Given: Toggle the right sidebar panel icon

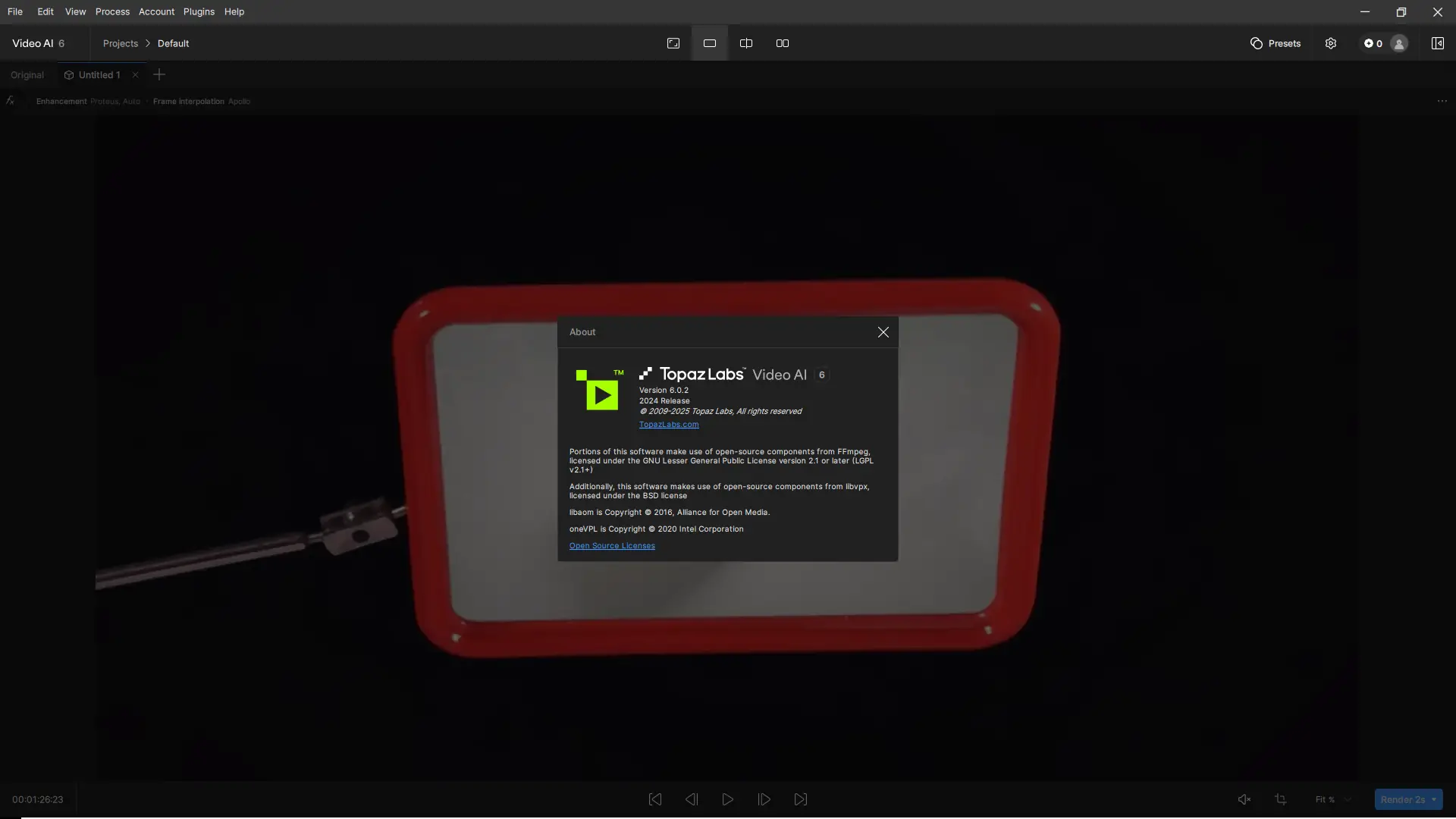Looking at the screenshot, I should [1437, 43].
